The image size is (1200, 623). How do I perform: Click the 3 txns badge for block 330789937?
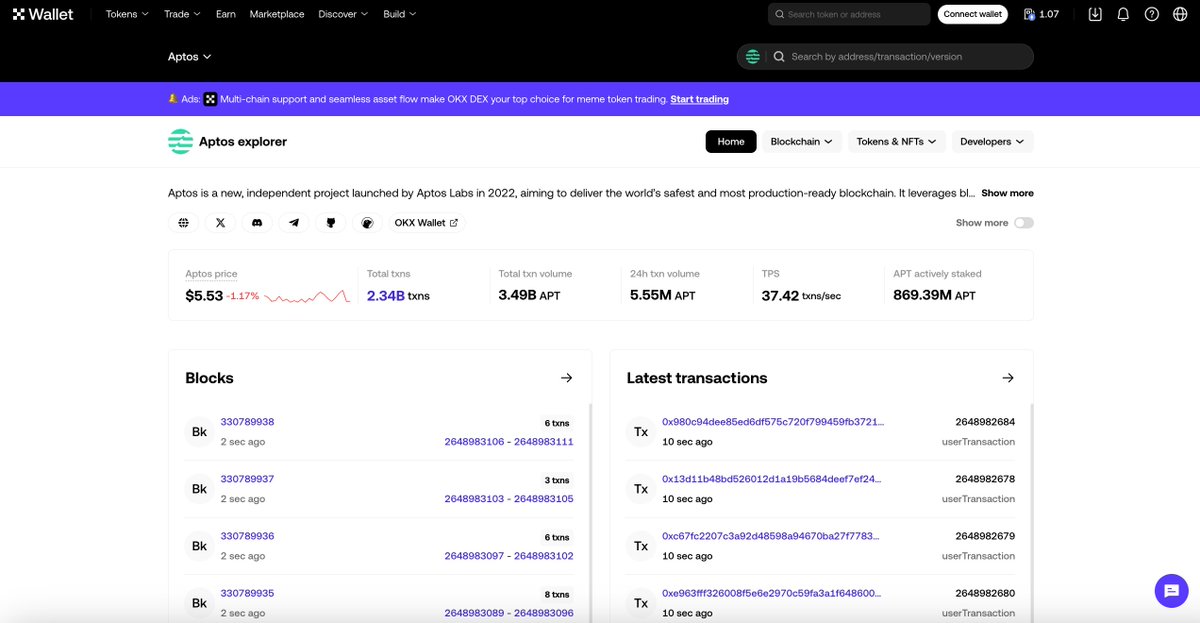[557, 480]
